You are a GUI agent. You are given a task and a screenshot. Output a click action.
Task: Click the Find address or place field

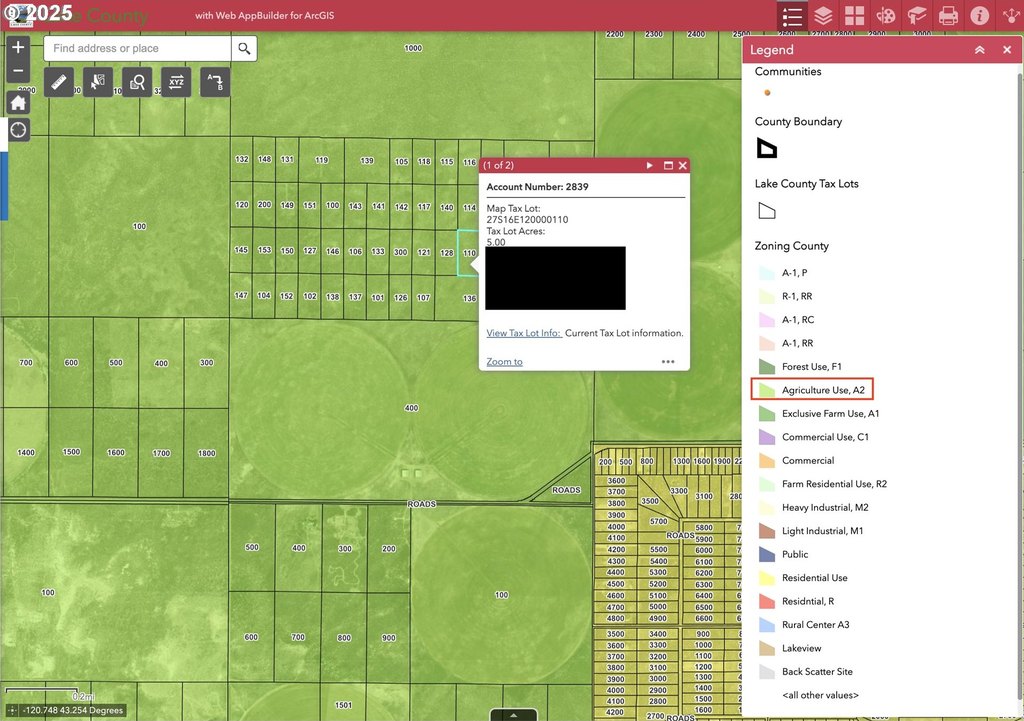pyautogui.click(x=137, y=48)
